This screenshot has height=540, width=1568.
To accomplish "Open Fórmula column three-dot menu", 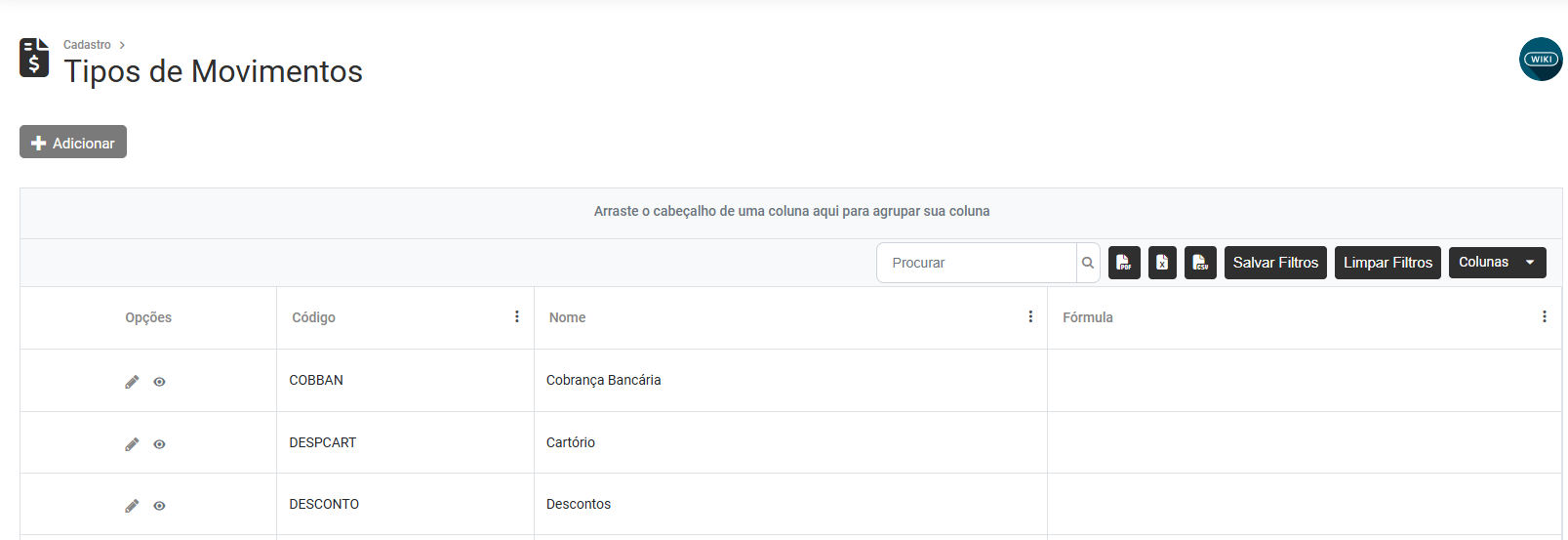I will coord(1544,316).
